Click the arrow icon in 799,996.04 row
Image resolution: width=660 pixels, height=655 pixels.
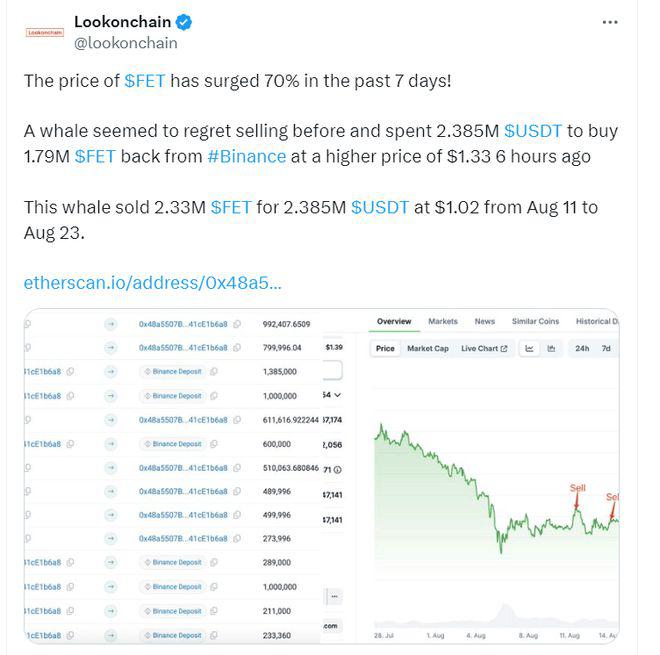point(111,347)
